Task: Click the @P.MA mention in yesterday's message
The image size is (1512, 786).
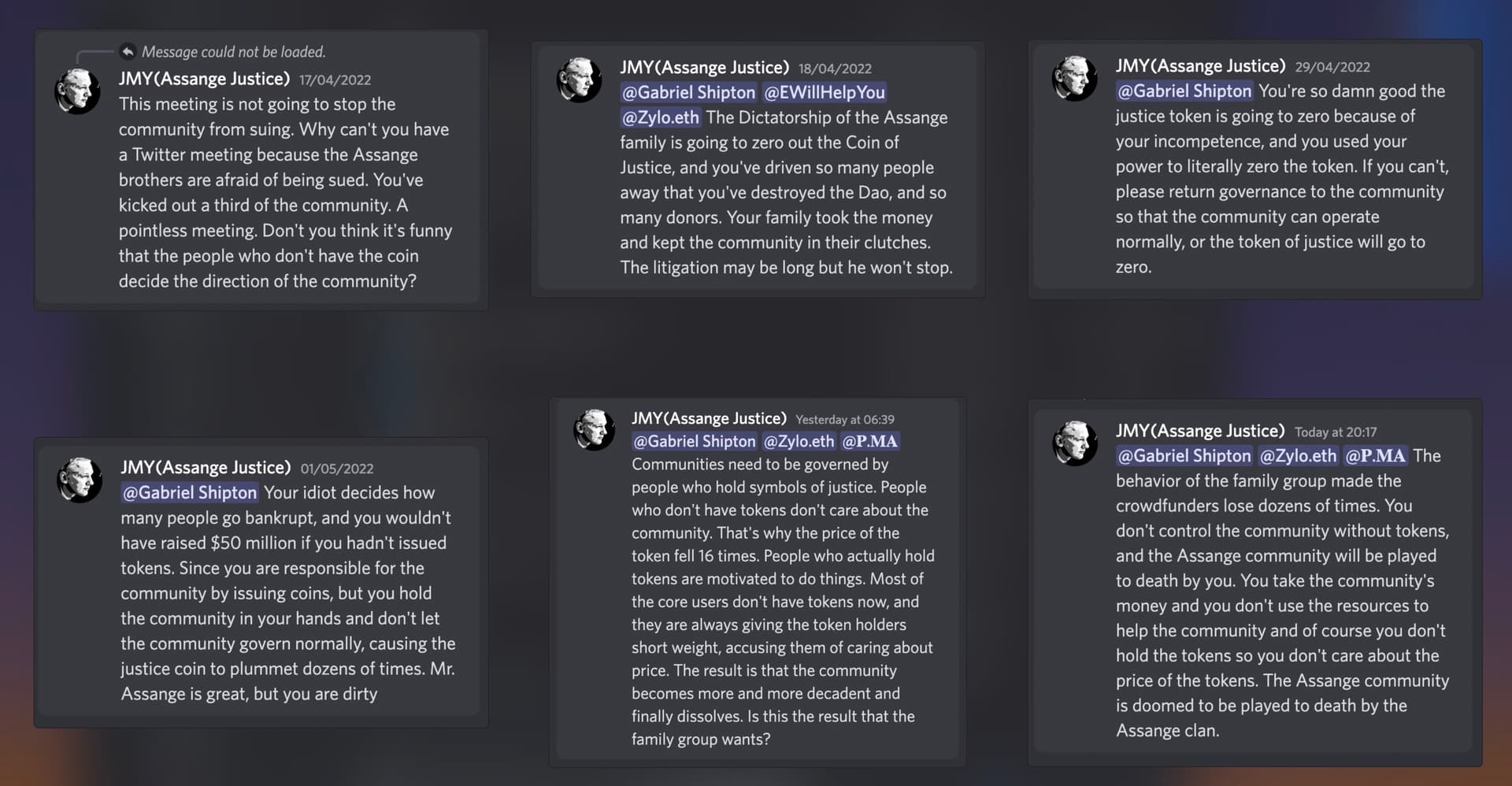Action: pyautogui.click(x=869, y=442)
